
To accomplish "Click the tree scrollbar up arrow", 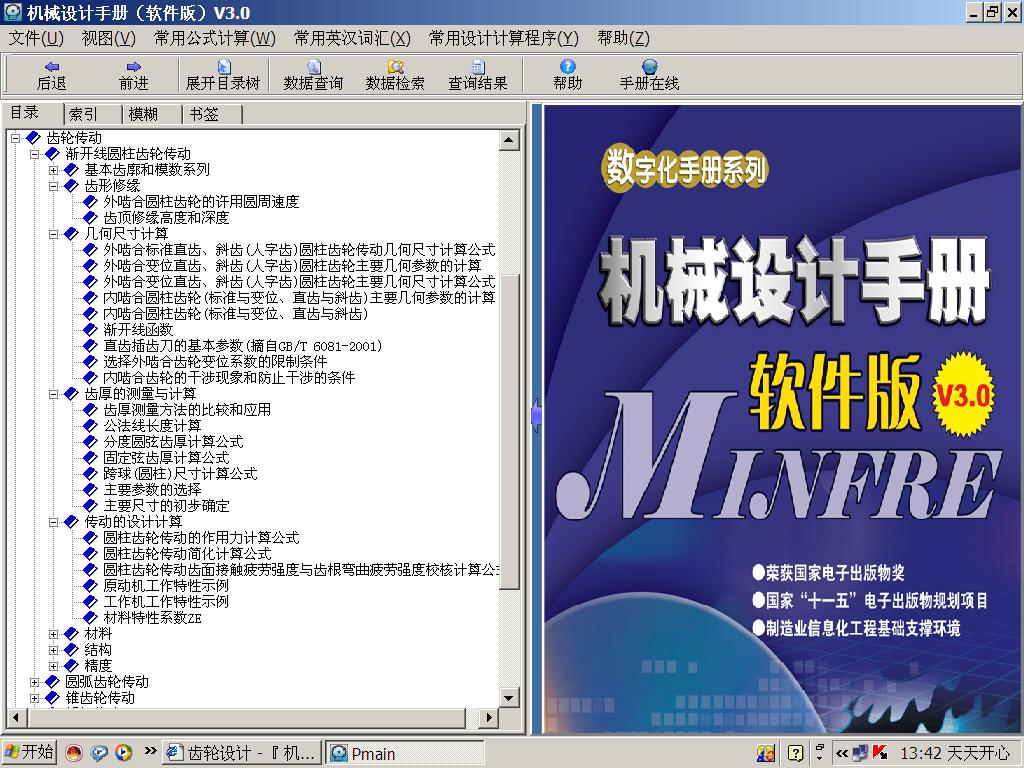I will point(509,140).
